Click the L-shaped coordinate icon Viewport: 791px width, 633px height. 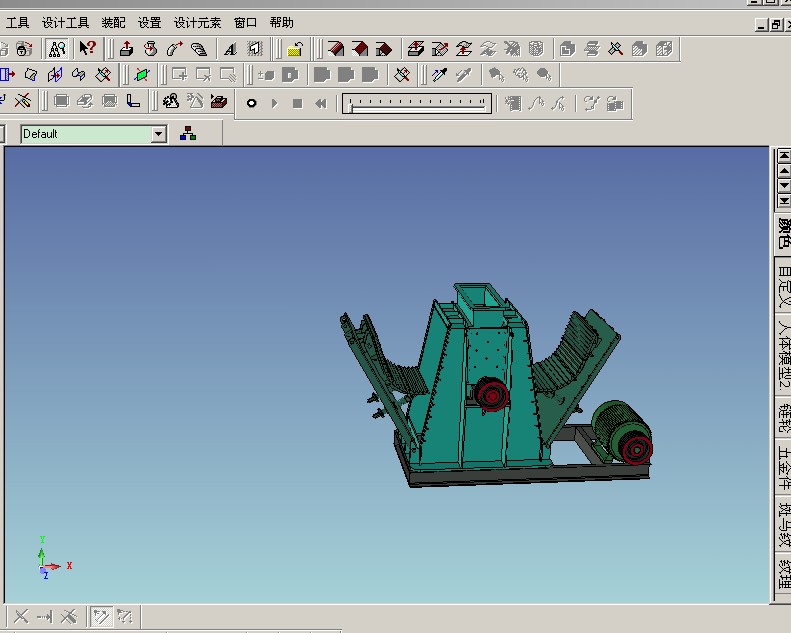click(133, 101)
